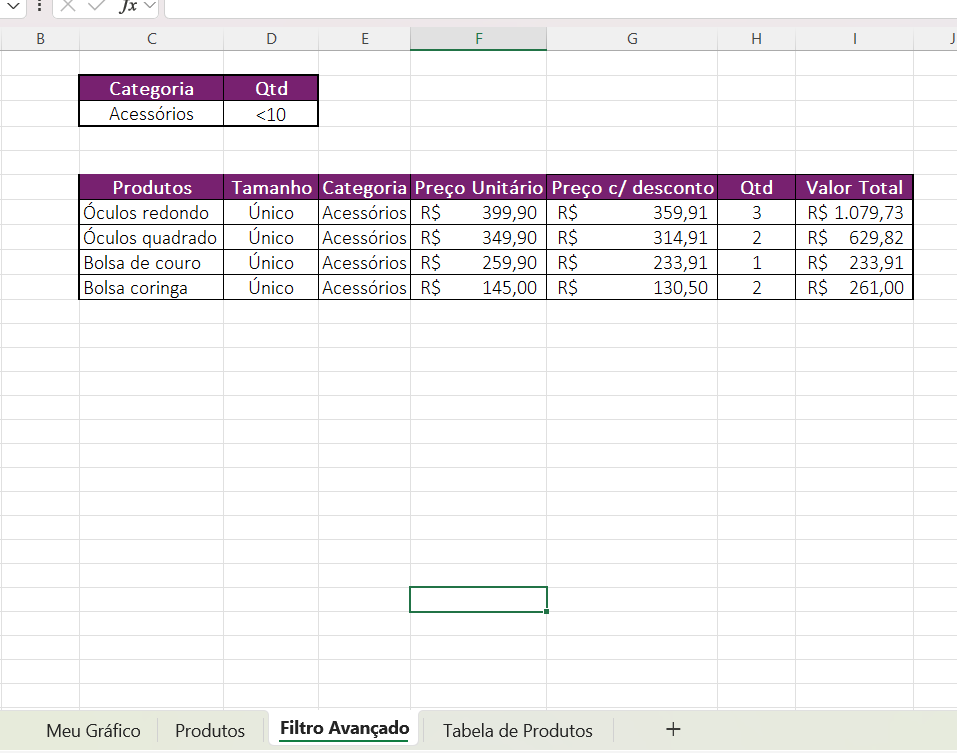Switch to the Meu Gráfico sheet tab
The height and width of the screenshot is (753, 957).
coord(93,730)
